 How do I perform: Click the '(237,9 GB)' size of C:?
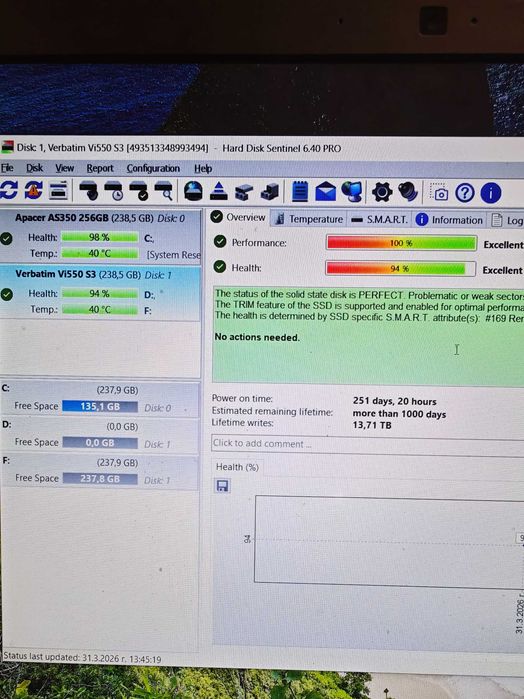(x=117, y=390)
